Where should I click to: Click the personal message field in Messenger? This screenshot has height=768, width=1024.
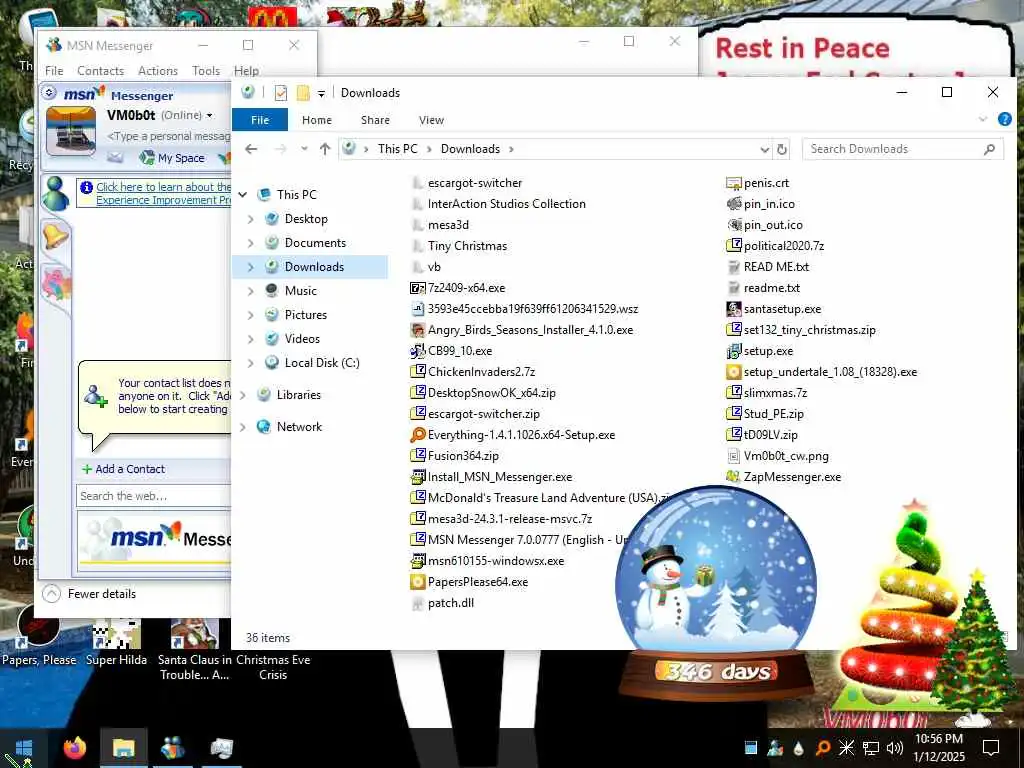tap(168, 136)
